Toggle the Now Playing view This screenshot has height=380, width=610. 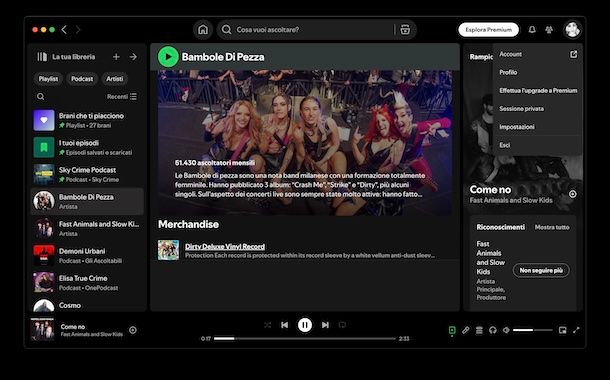click(452, 330)
